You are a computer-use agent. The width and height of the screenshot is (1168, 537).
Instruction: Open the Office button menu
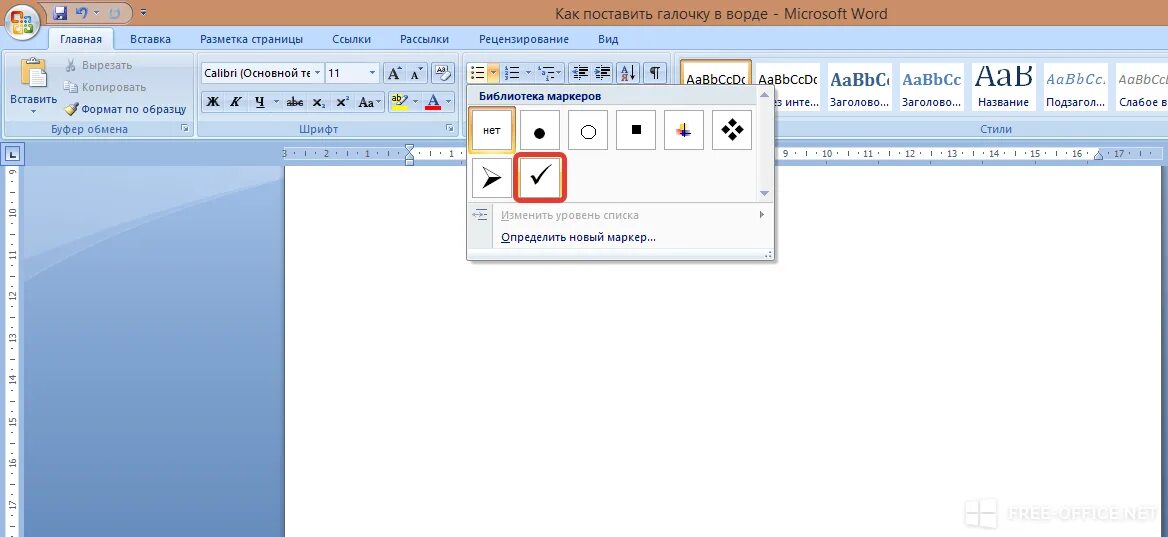point(22,20)
